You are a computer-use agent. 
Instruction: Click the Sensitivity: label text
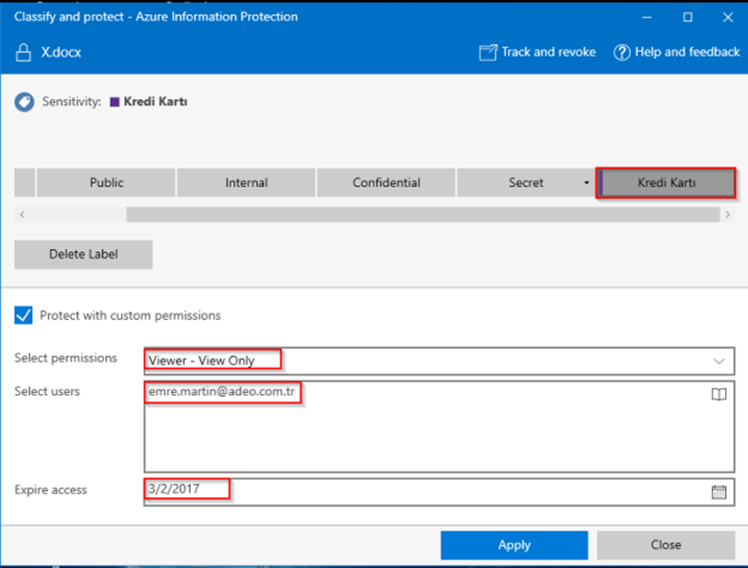tap(72, 102)
